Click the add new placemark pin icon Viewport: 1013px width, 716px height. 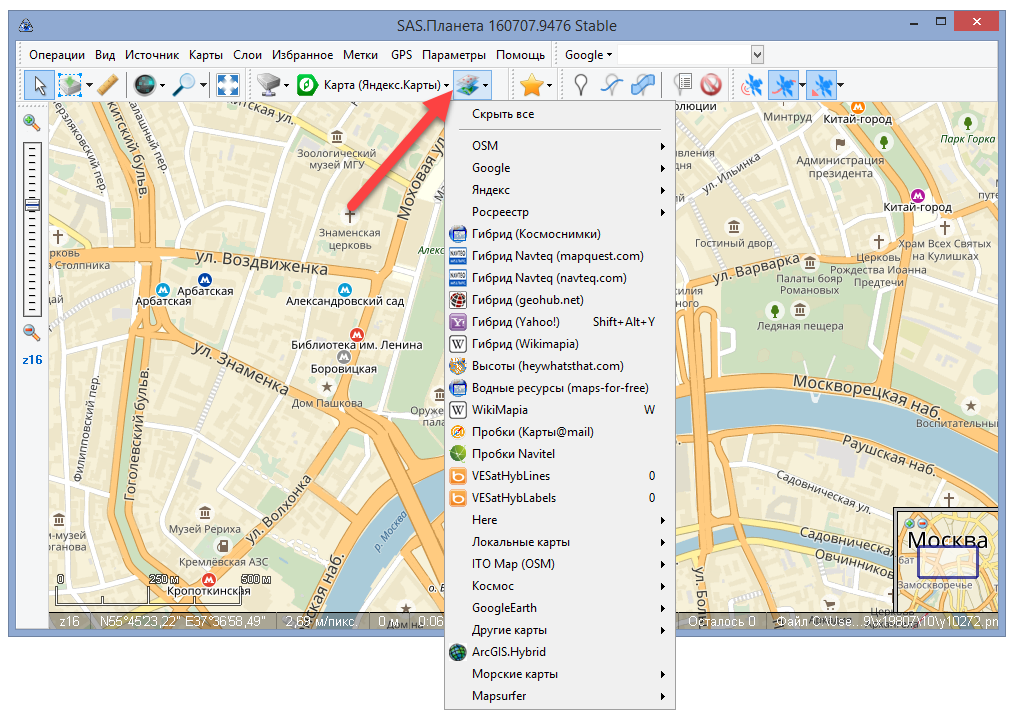click(580, 85)
